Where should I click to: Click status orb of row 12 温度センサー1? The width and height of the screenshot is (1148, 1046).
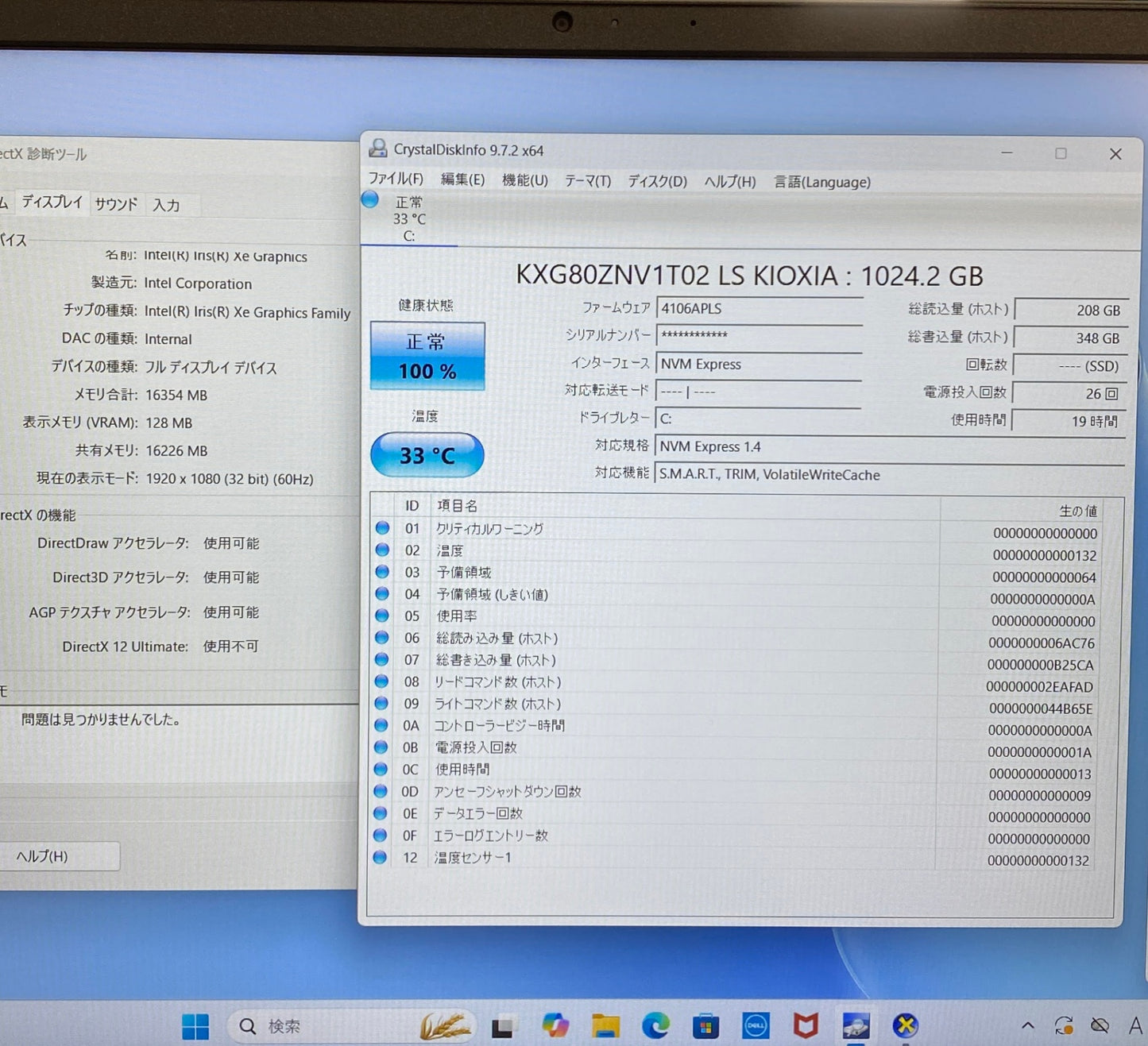(381, 857)
